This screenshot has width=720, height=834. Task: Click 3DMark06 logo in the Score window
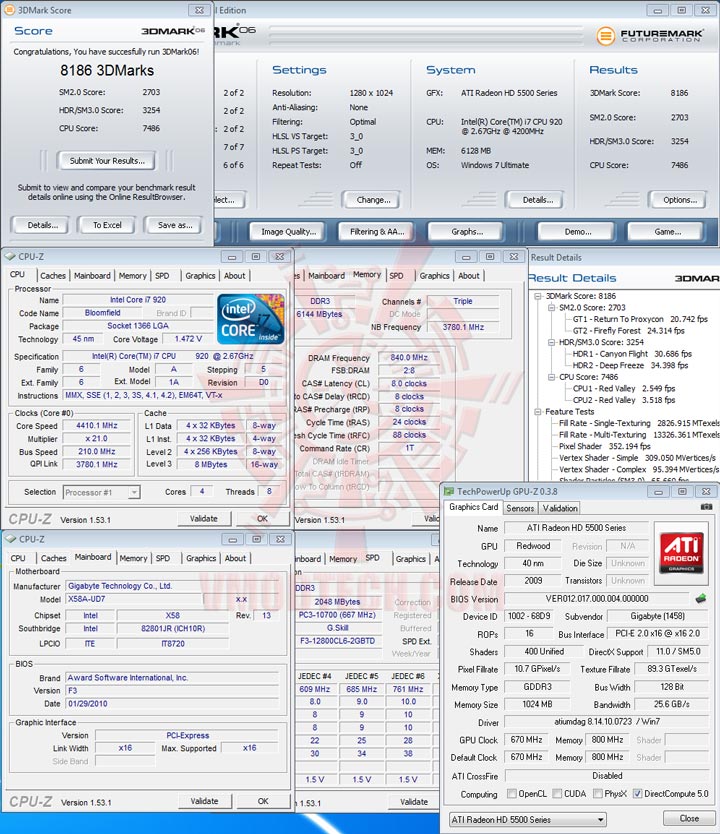pyautogui.click(x=173, y=31)
